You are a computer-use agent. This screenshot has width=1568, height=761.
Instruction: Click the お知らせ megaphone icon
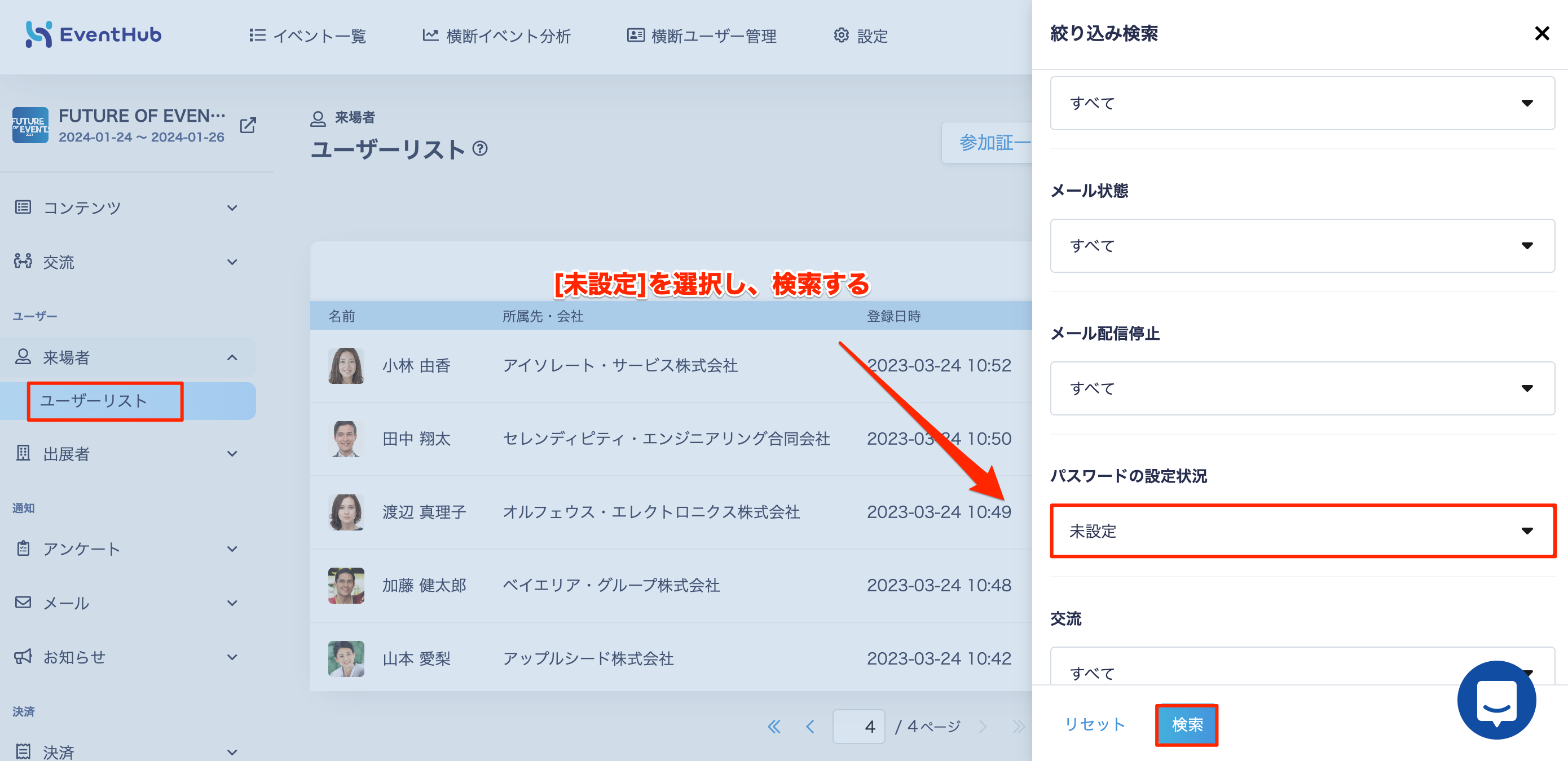[x=23, y=656]
